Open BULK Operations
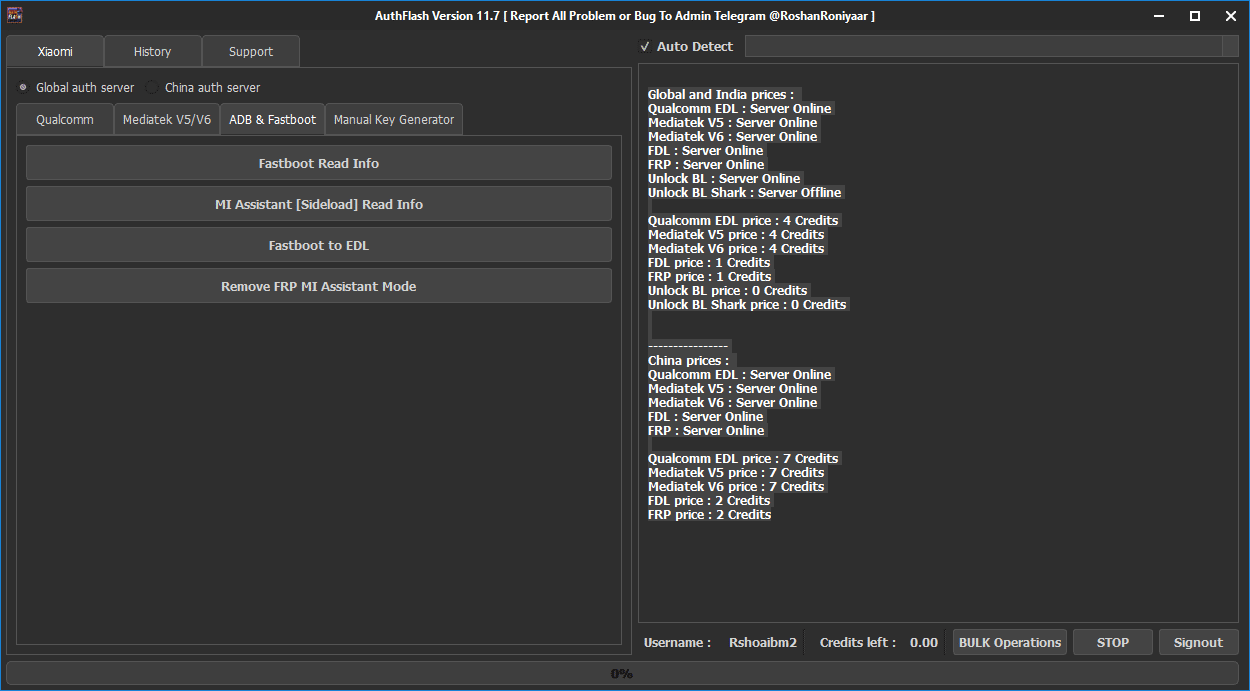The height and width of the screenshot is (691, 1250). (1009, 643)
